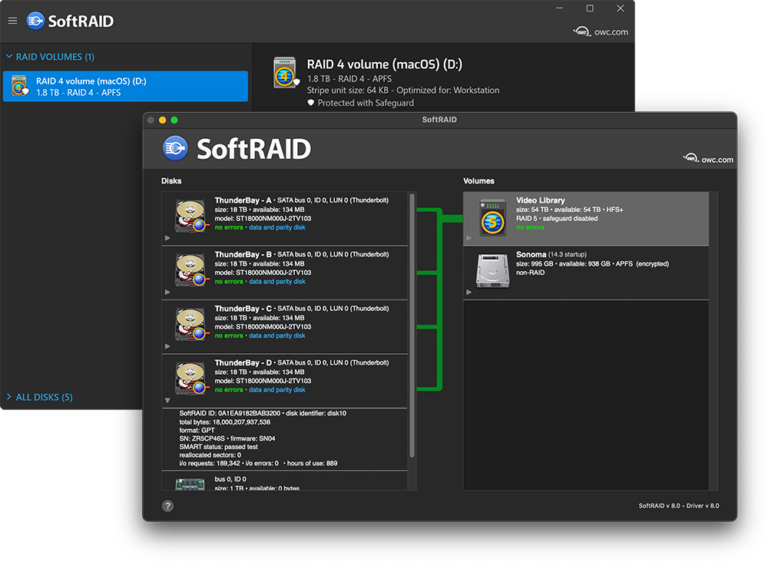Viewport: 768px width, 562px height.
Task: Click the macOS yellow minimize button
Action: click(x=163, y=120)
